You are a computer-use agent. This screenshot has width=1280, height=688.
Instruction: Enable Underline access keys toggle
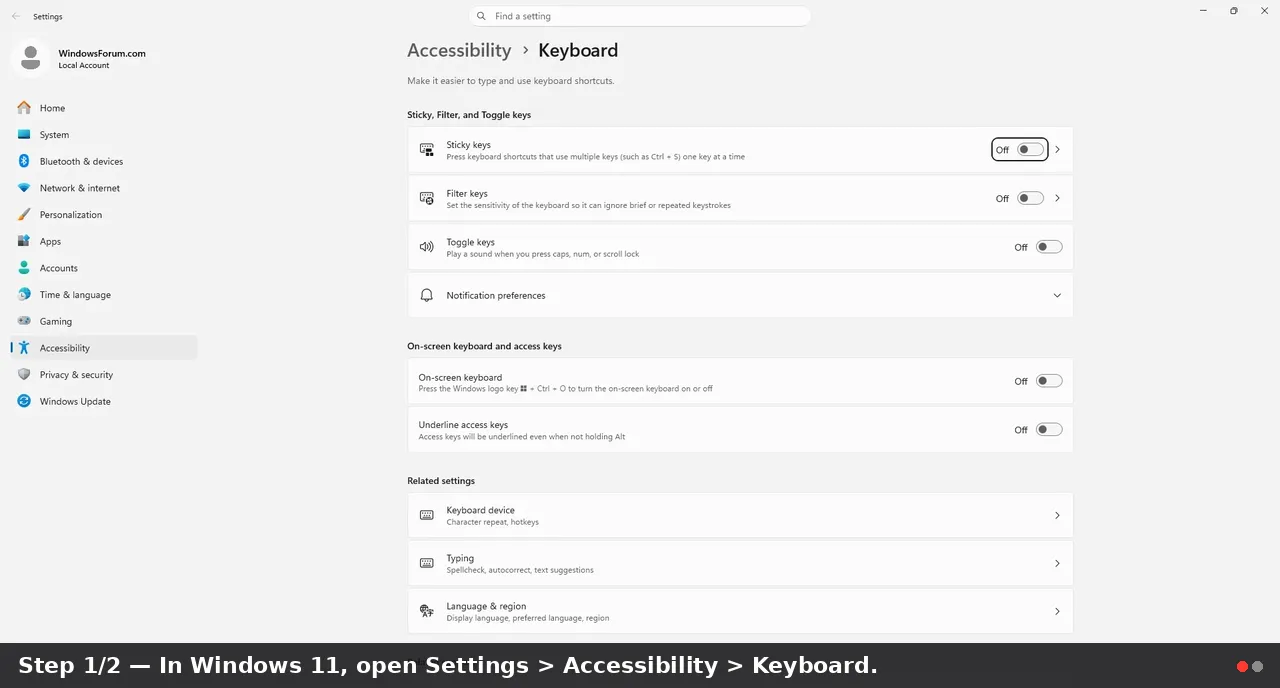pyautogui.click(x=1049, y=430)
